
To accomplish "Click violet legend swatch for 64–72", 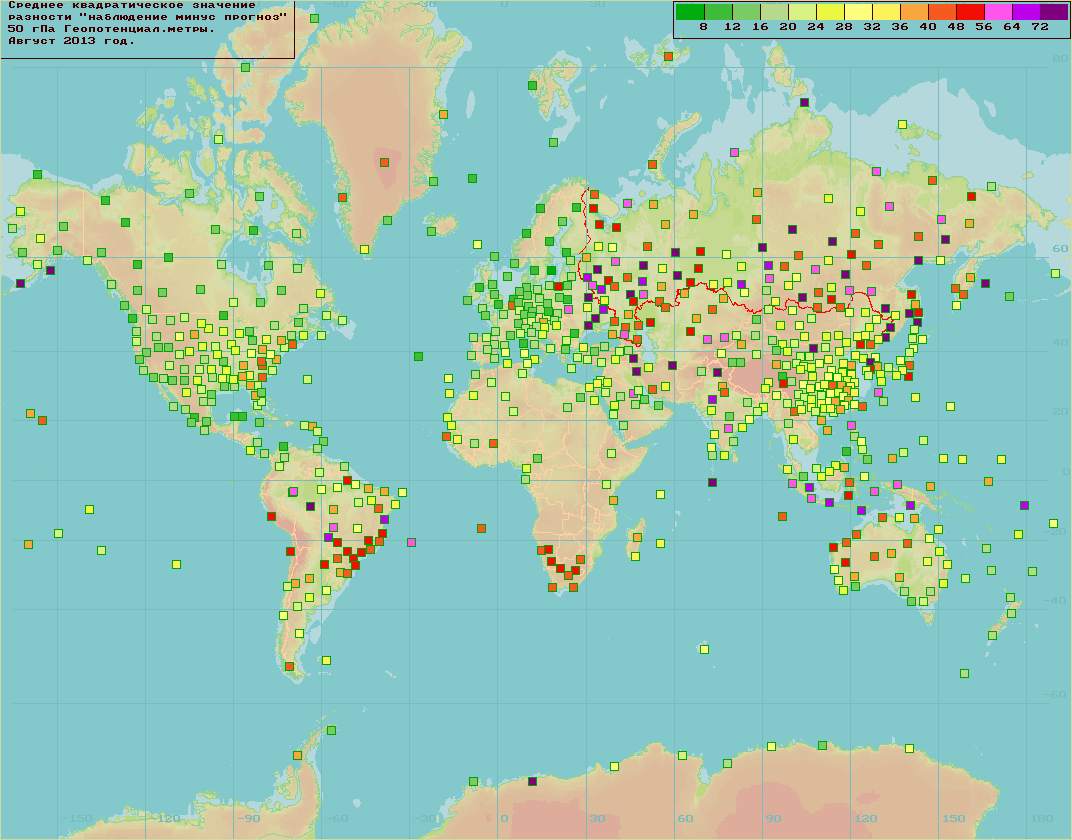I will coord(1026,12).
